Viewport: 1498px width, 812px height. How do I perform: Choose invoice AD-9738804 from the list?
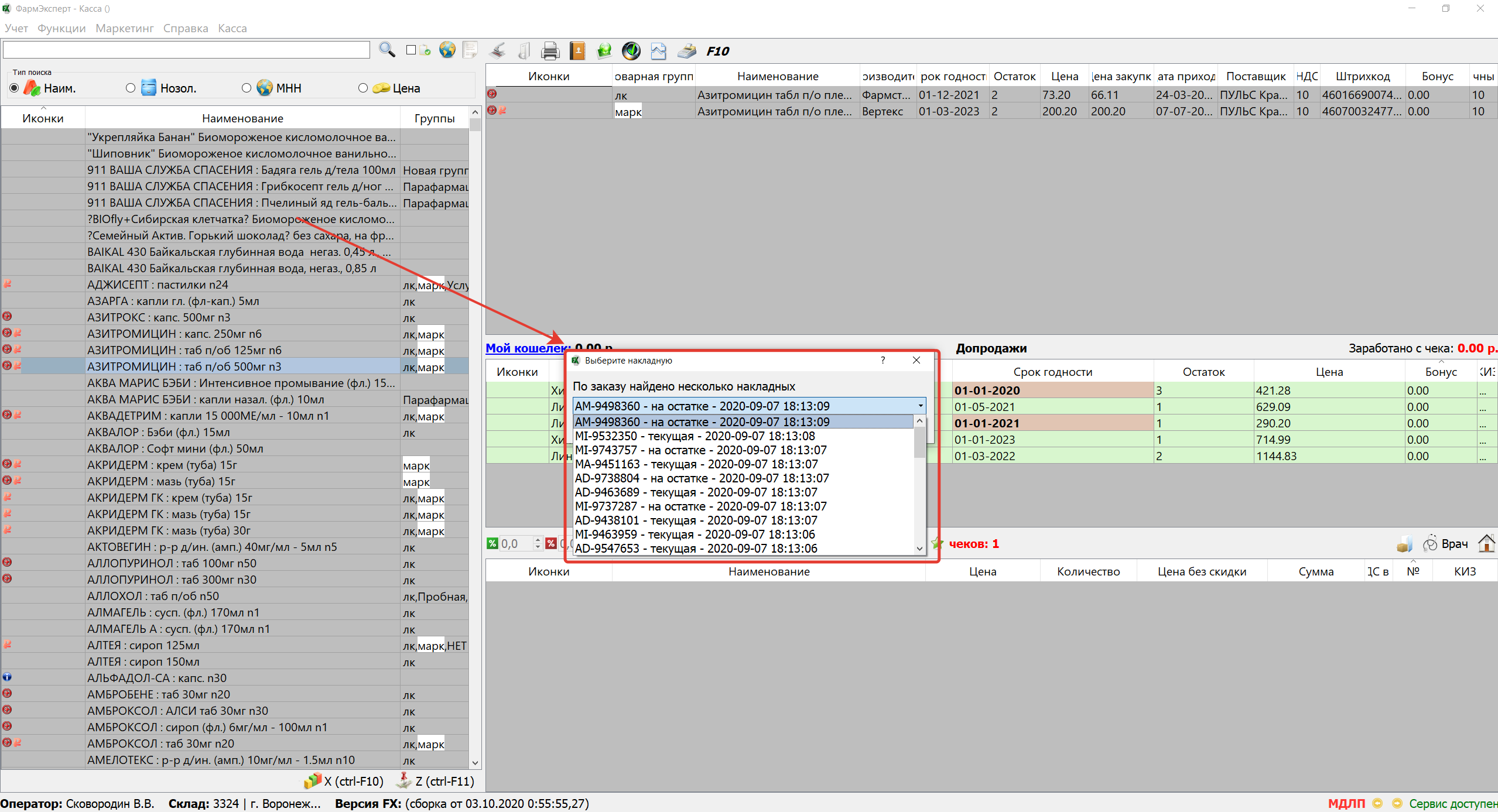point(702,478)
